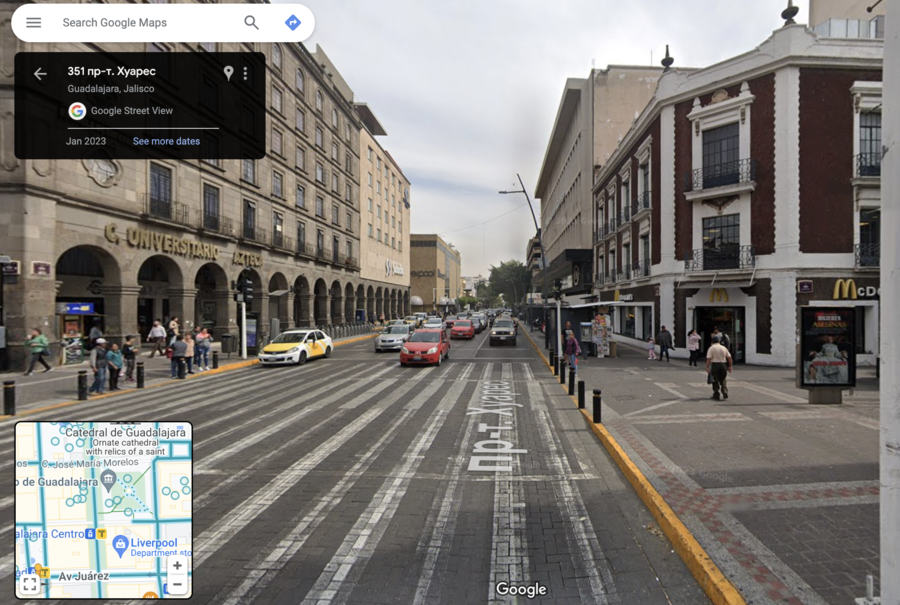Click the location pin icon in address panel
Viewport: 900px width, 605px height.
(228, 73)
